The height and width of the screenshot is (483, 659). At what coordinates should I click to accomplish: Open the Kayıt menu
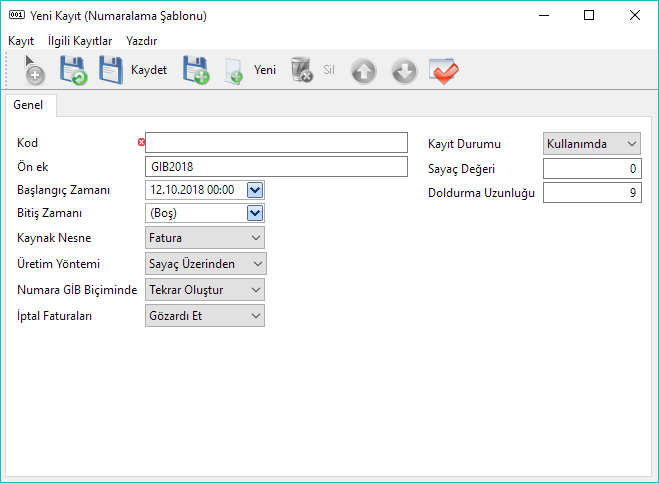click(x=21, y=41)
